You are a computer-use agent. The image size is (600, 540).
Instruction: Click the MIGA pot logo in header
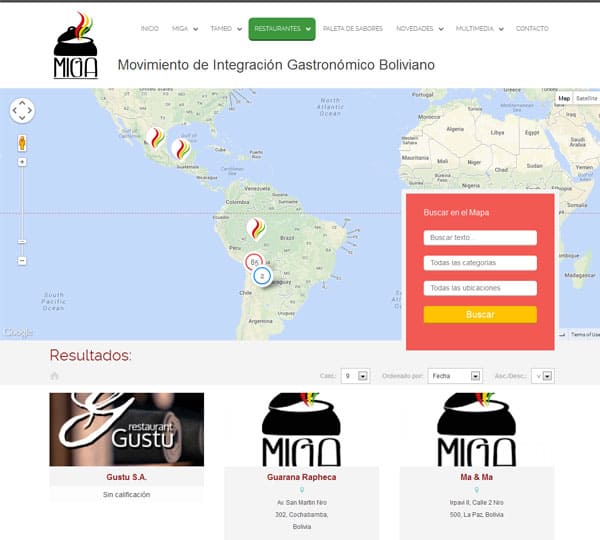point(76,45)
